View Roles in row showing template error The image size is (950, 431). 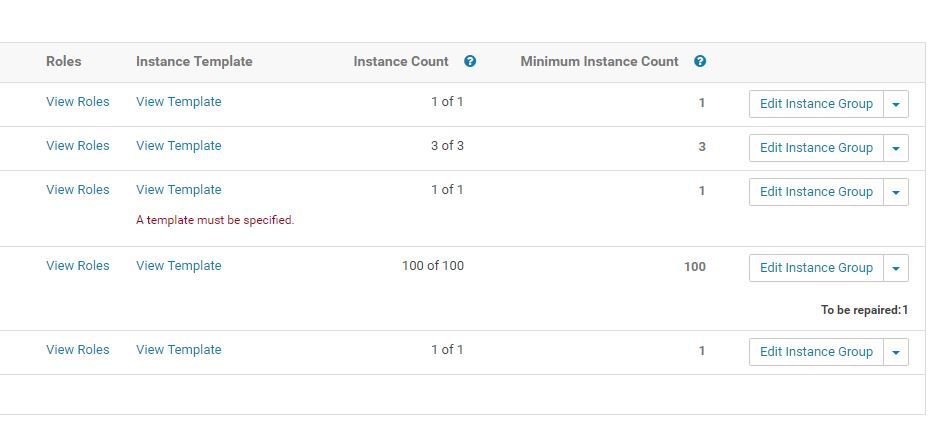tap(78, 190)
